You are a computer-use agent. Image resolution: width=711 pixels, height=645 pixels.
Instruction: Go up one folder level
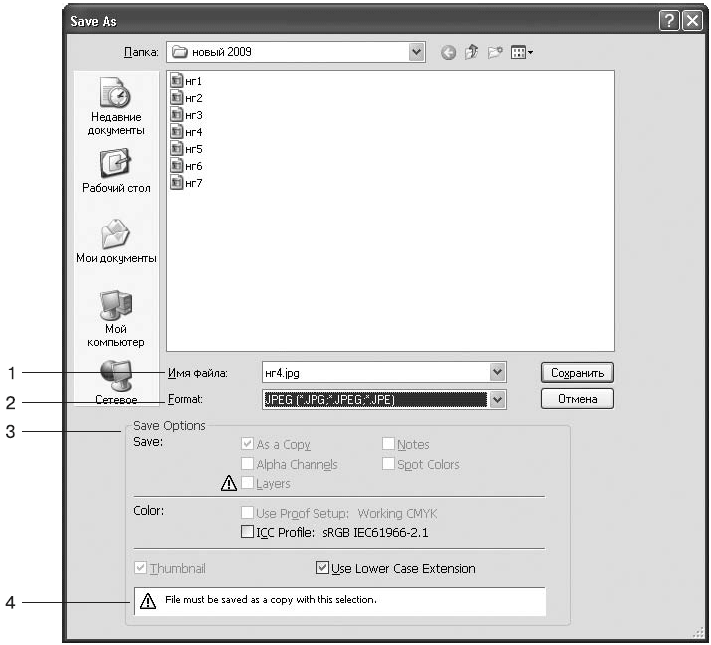click(x=472, y=52)
